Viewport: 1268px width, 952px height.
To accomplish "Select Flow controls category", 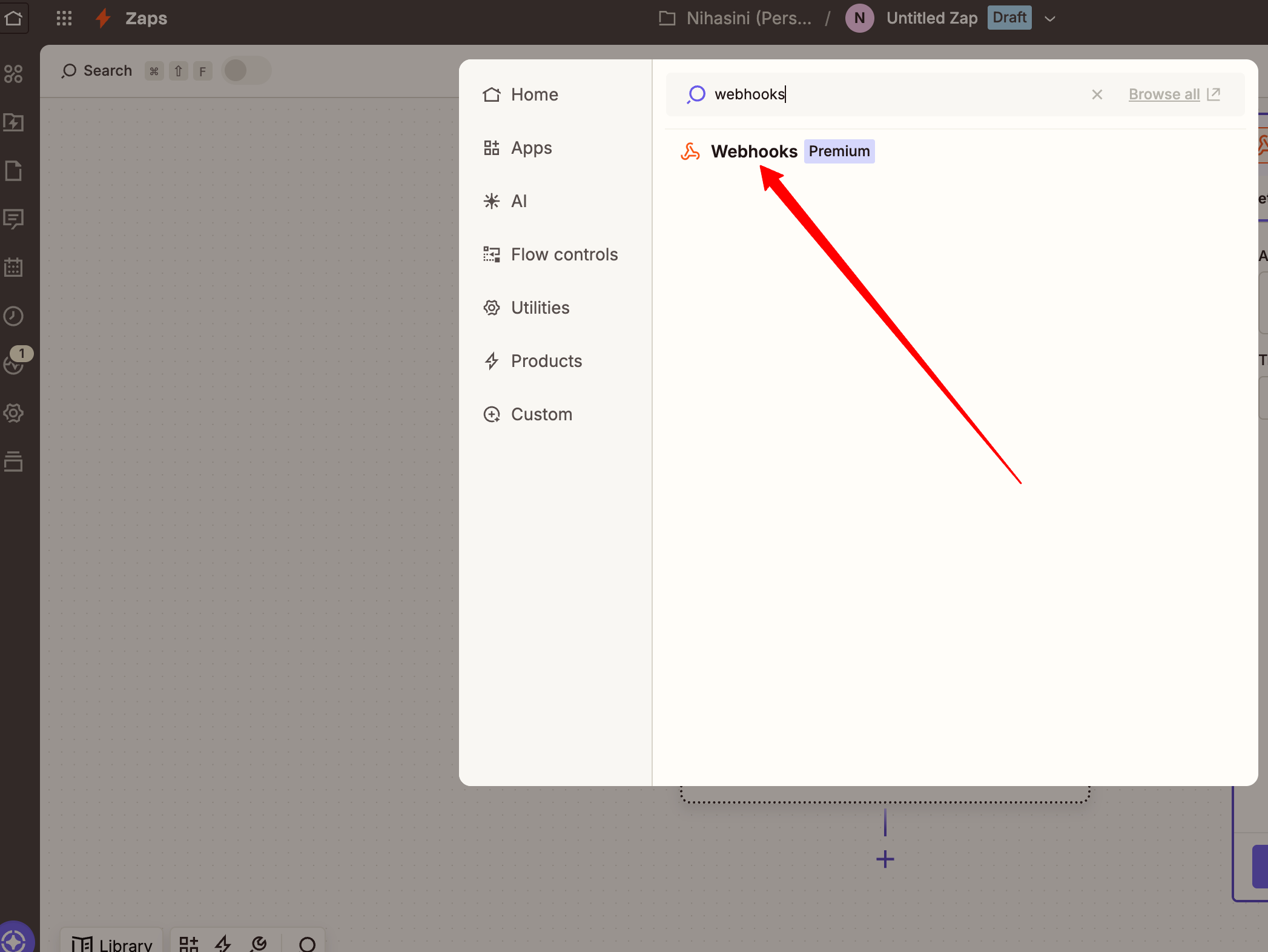I will click(564, 254).
